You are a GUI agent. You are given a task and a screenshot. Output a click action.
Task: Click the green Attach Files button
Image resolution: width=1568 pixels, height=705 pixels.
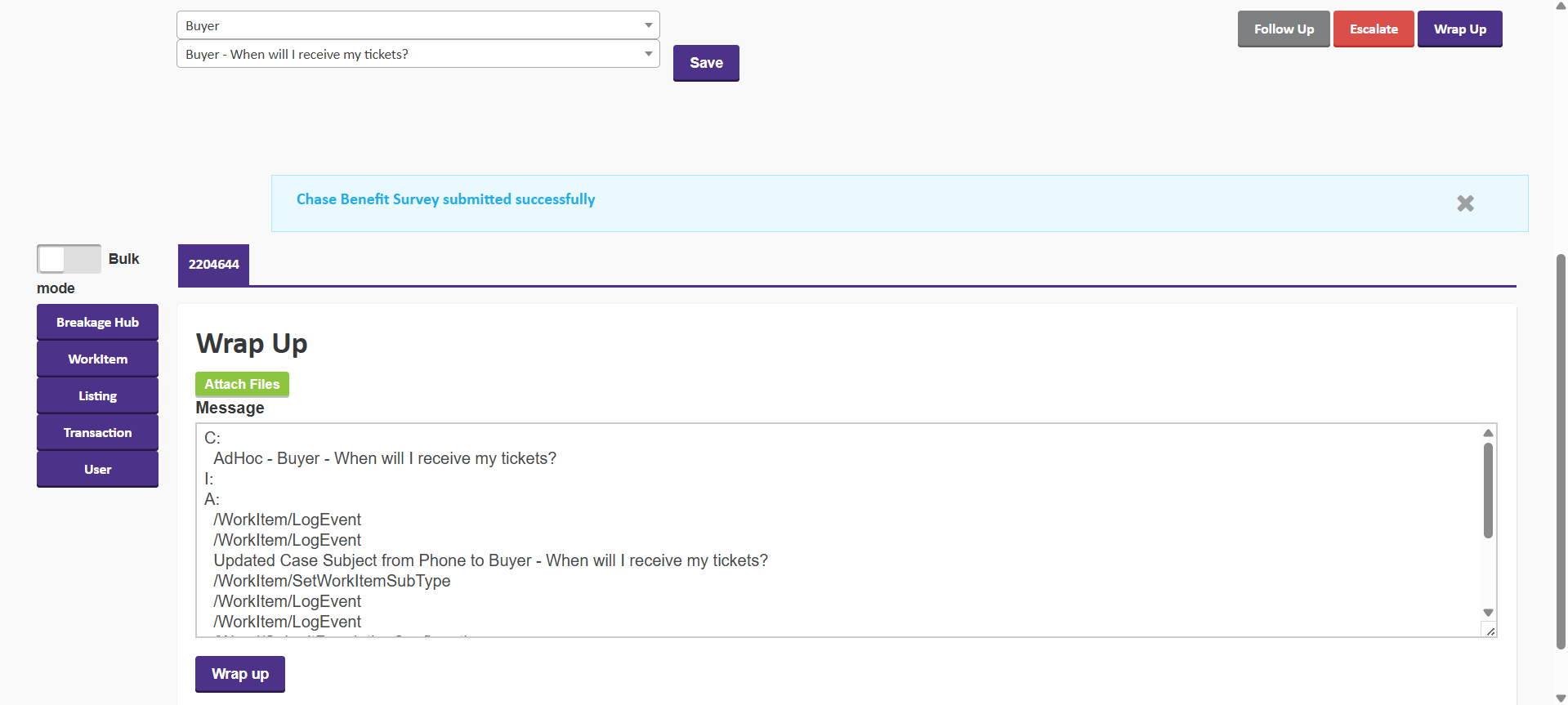click(x=242, y=384)
